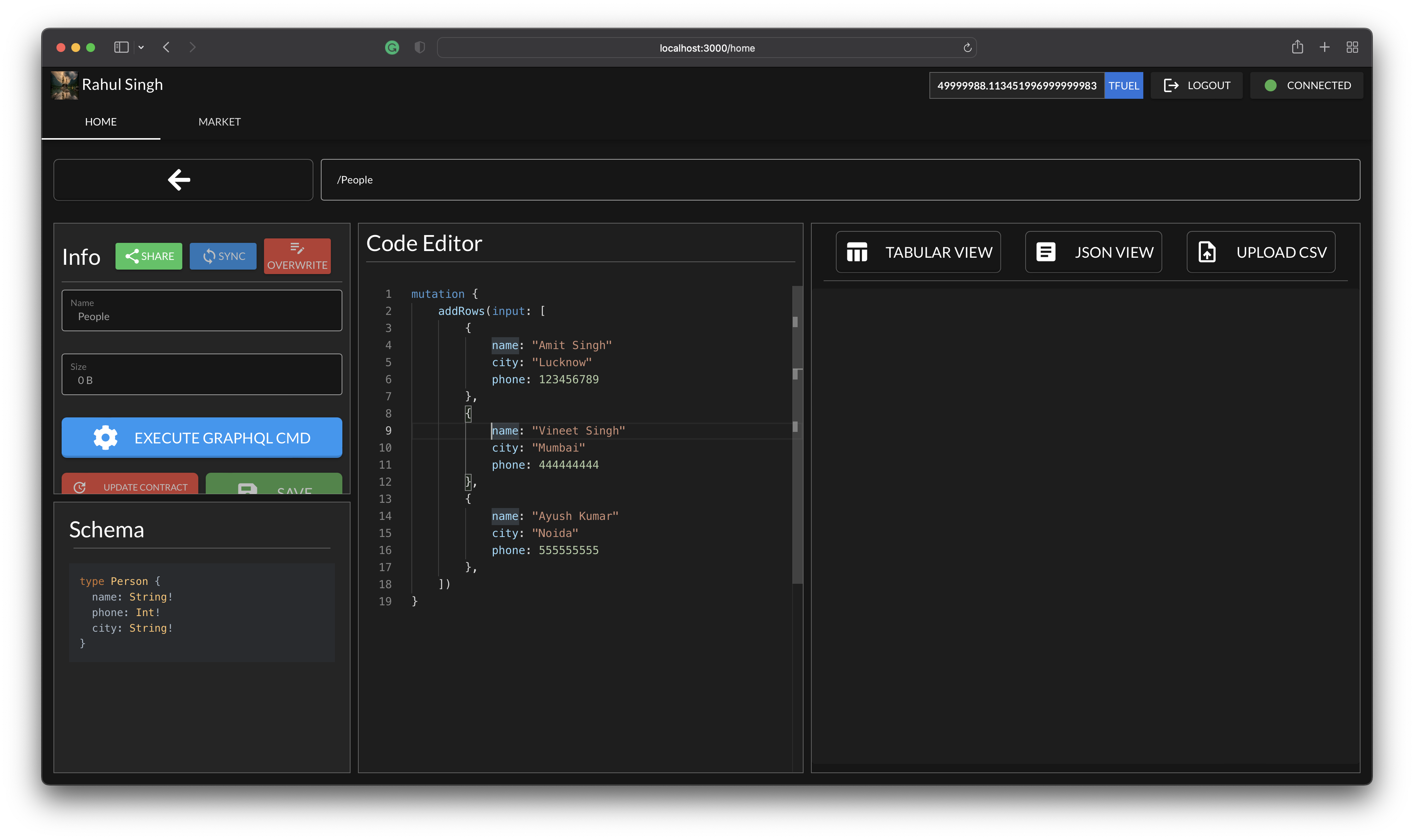
Task: Click the Share button in Info panel
Action: (149, 256)
